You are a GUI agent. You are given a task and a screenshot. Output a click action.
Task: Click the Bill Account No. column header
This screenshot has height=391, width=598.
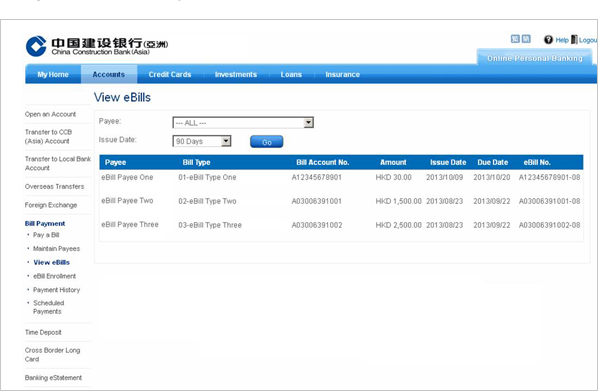point(323,163)
